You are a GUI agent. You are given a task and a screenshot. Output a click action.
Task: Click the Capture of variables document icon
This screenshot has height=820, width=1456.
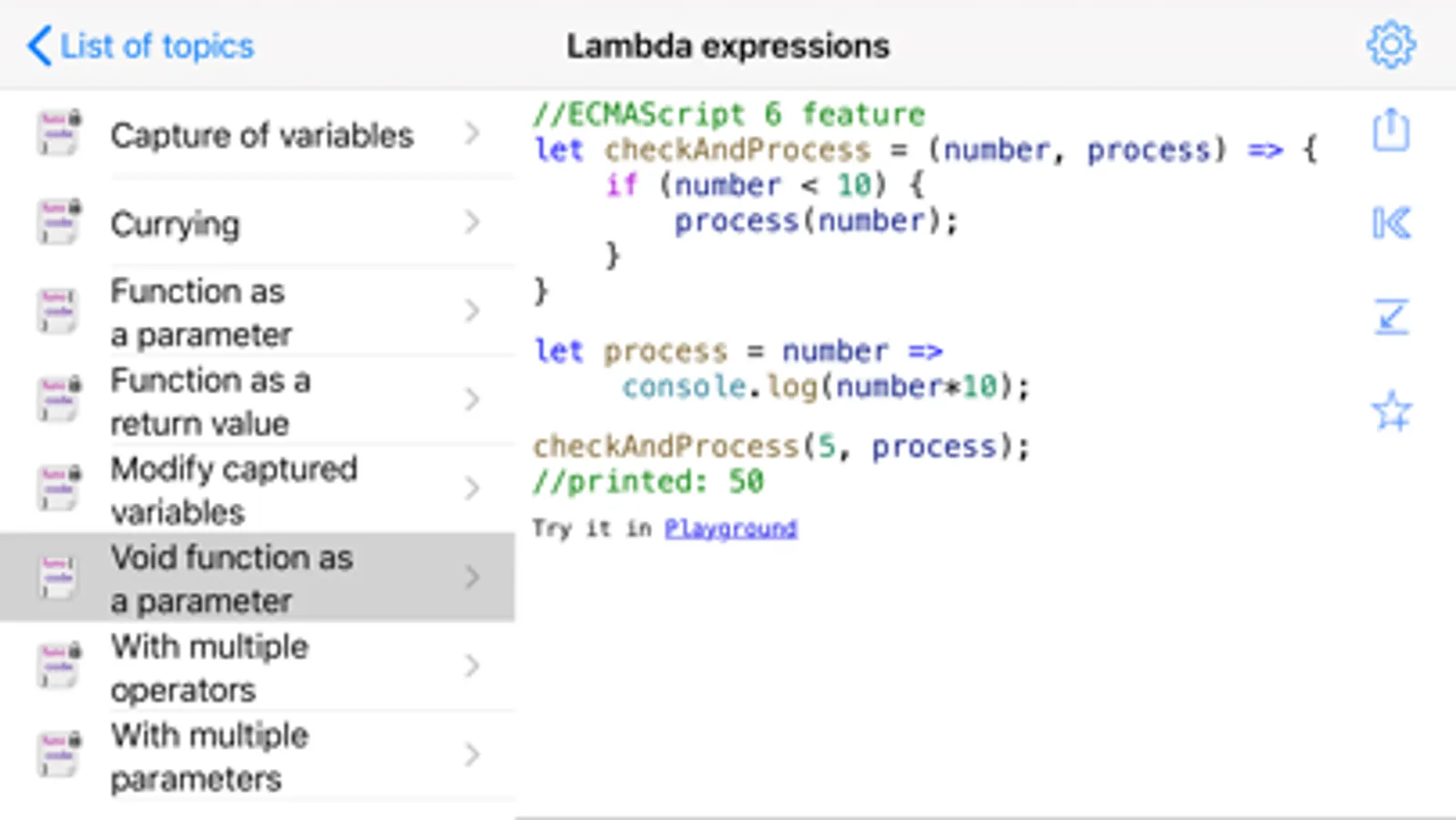[x=58, y=134]
